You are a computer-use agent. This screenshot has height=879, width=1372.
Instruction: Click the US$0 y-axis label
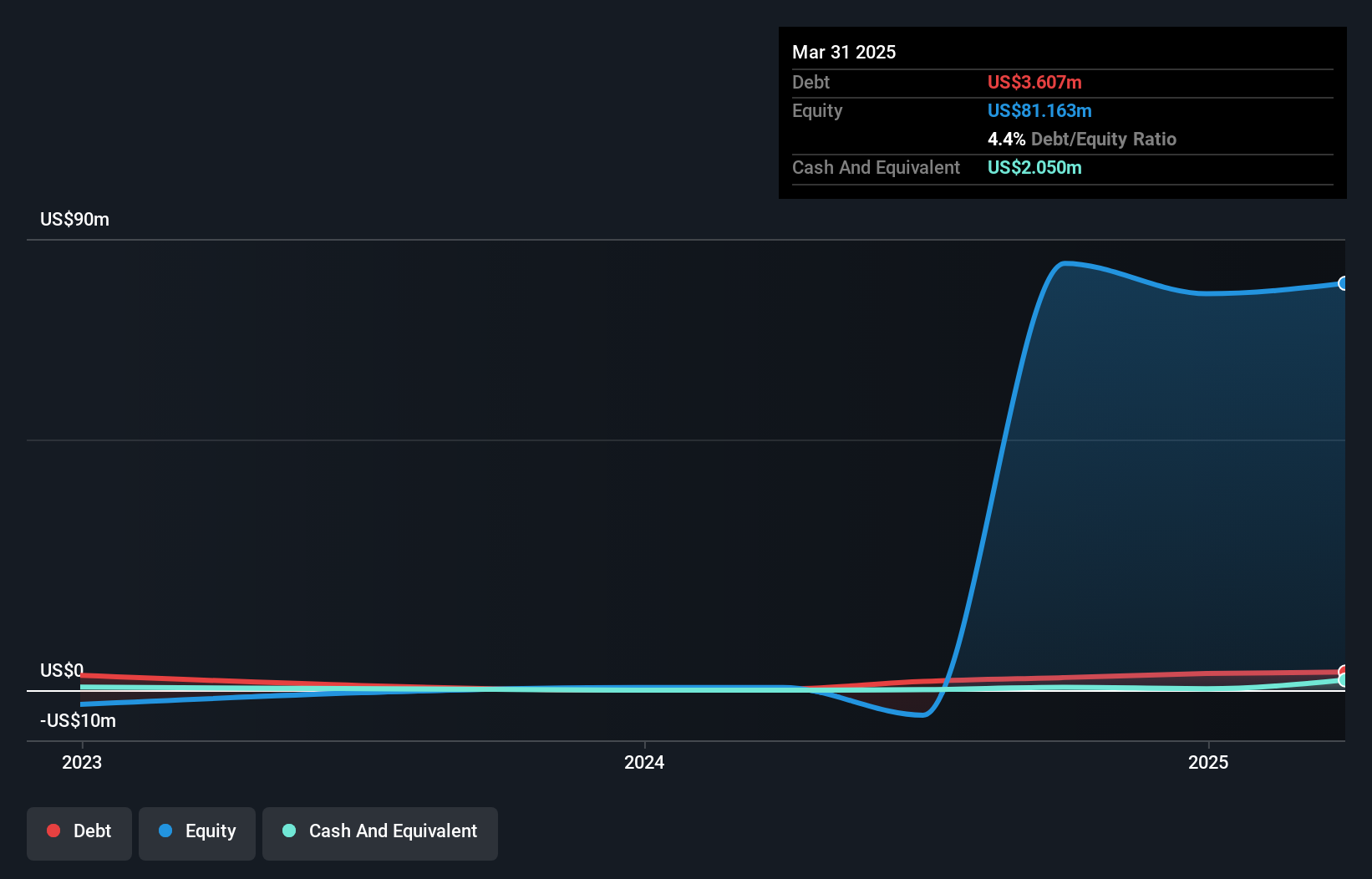pyautogui.click(x=62, y=670)
